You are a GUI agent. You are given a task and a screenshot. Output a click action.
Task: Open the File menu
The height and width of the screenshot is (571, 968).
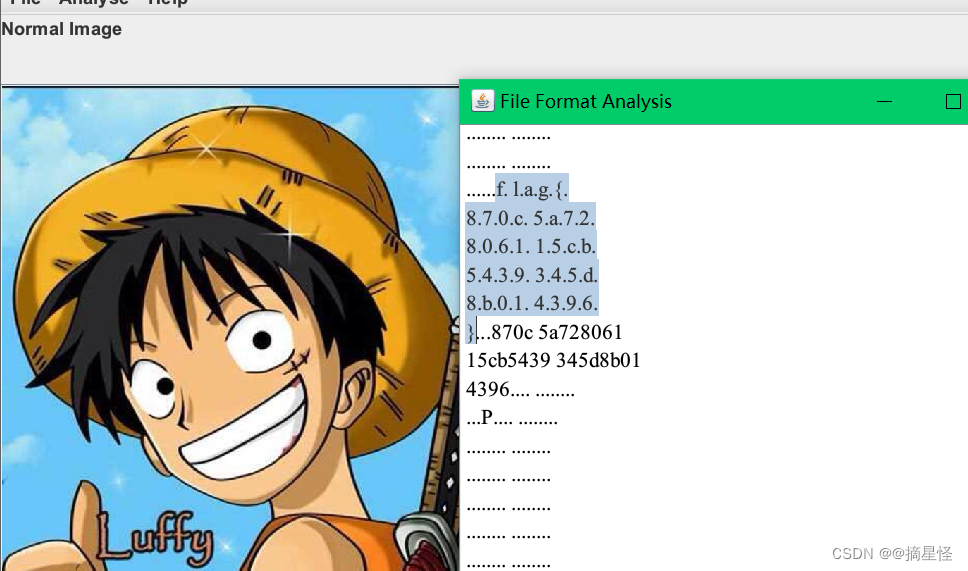point(25,2)
